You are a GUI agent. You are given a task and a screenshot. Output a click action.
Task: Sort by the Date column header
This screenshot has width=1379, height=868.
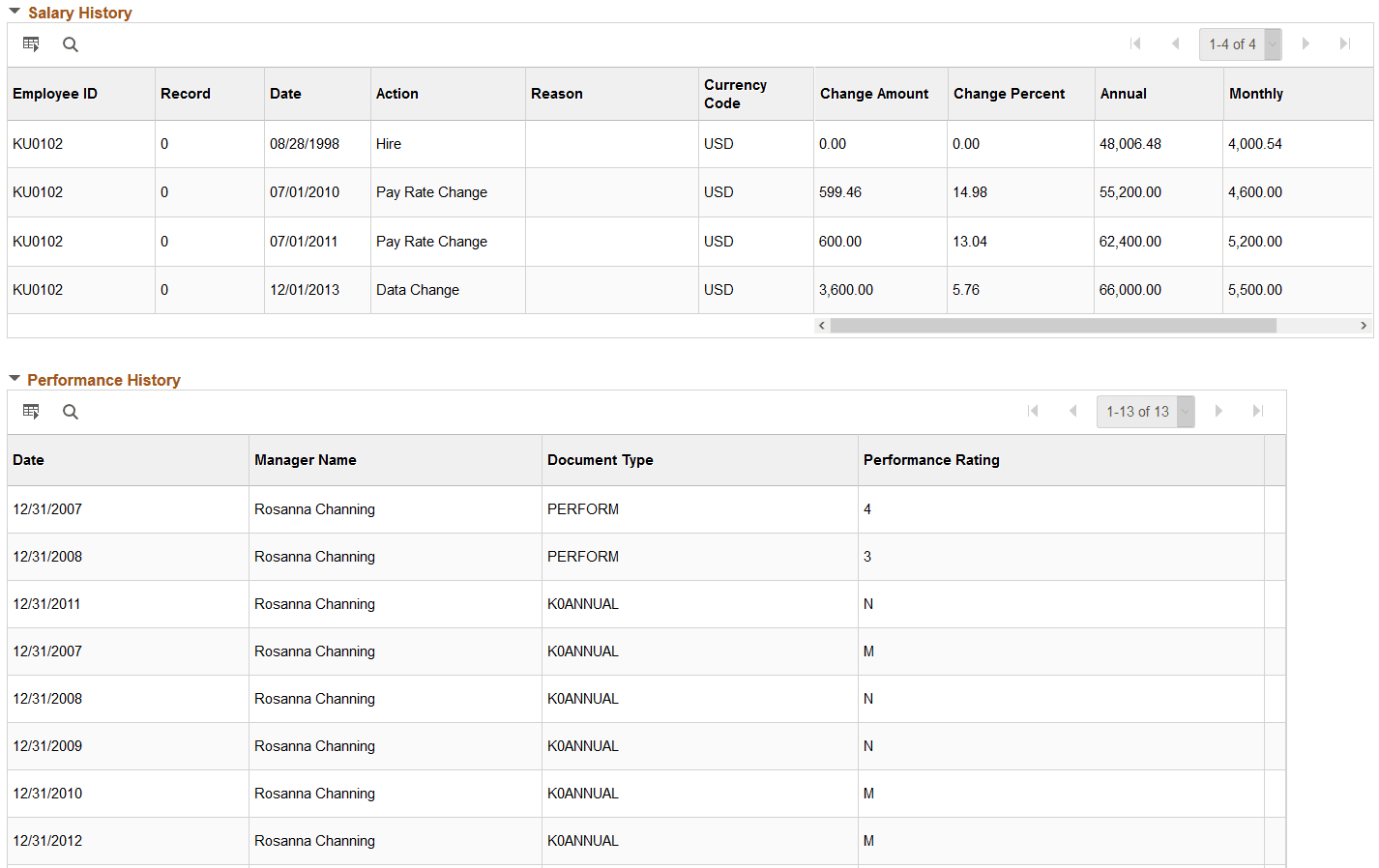coord(285,93)
